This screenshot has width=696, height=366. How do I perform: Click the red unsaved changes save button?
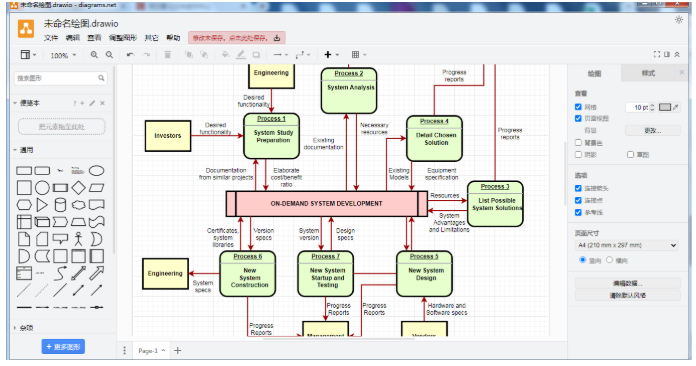tap(237, 38)
